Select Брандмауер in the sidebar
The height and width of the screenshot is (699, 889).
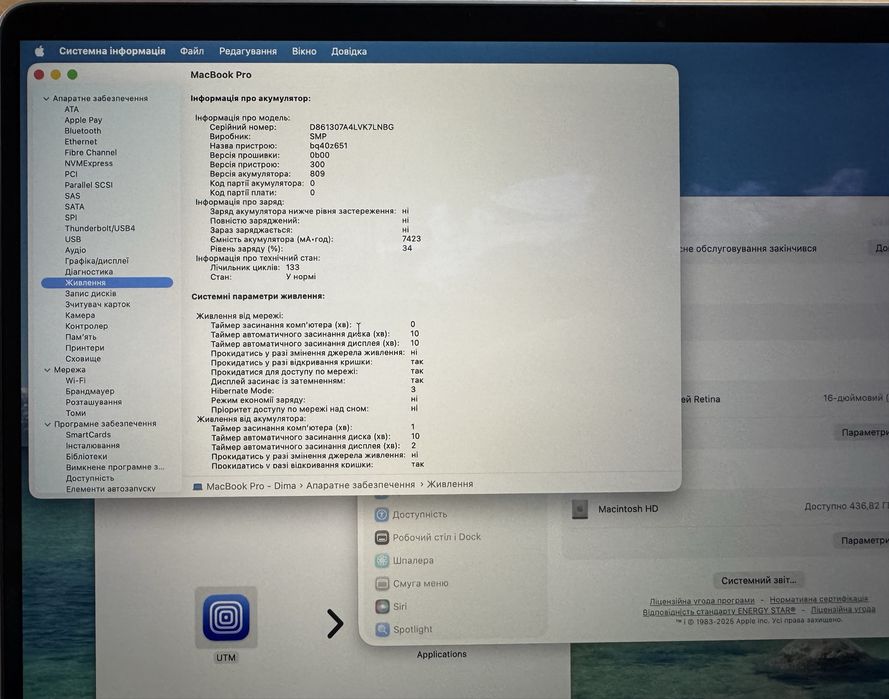point(90,391)
